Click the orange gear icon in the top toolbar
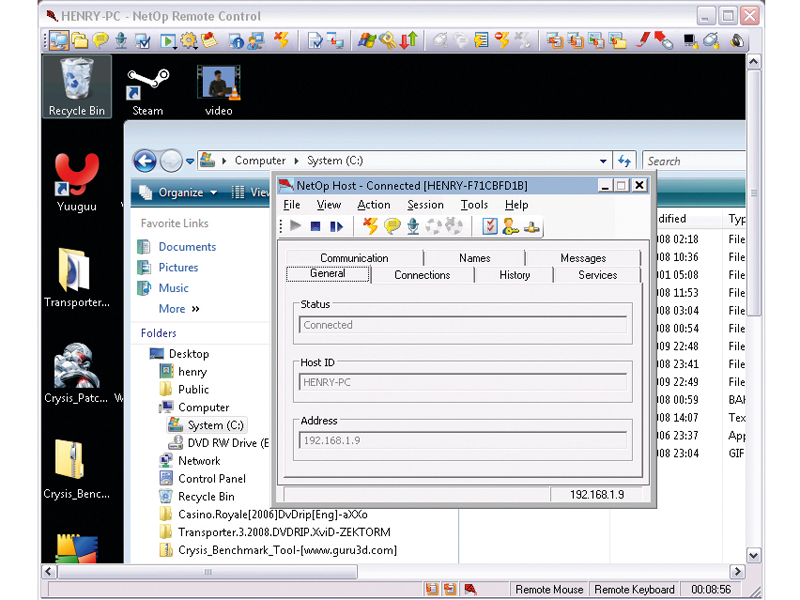 coord(188,40)
